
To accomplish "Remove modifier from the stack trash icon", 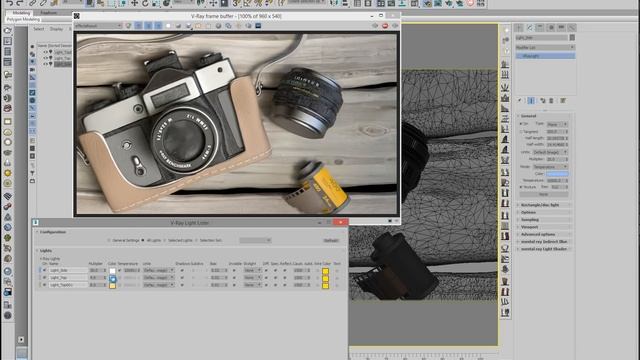I will pyautogui.click(x=551, y=100).
